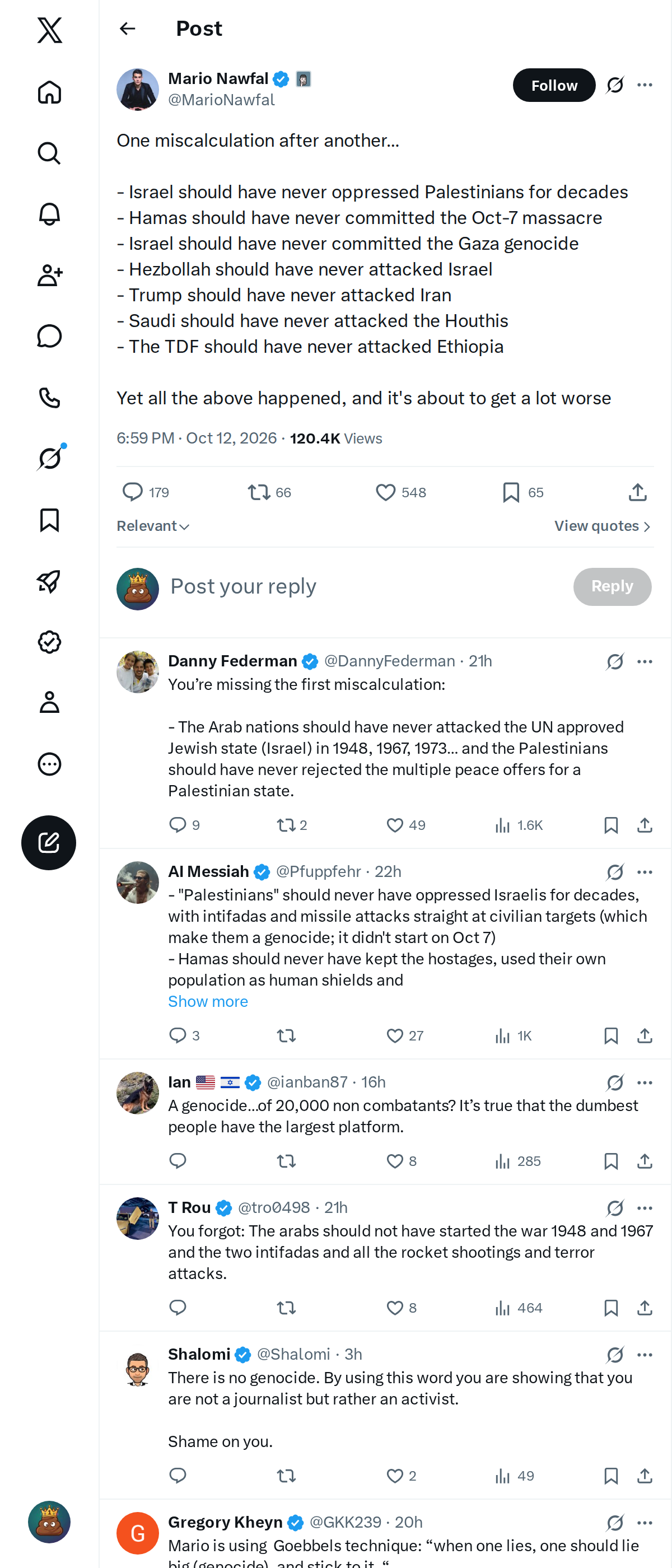Open more options on Mario Nawfal's post
The height and width of the screenshot is (1568, 672).
pyautogui.click(x=645, y=85)
